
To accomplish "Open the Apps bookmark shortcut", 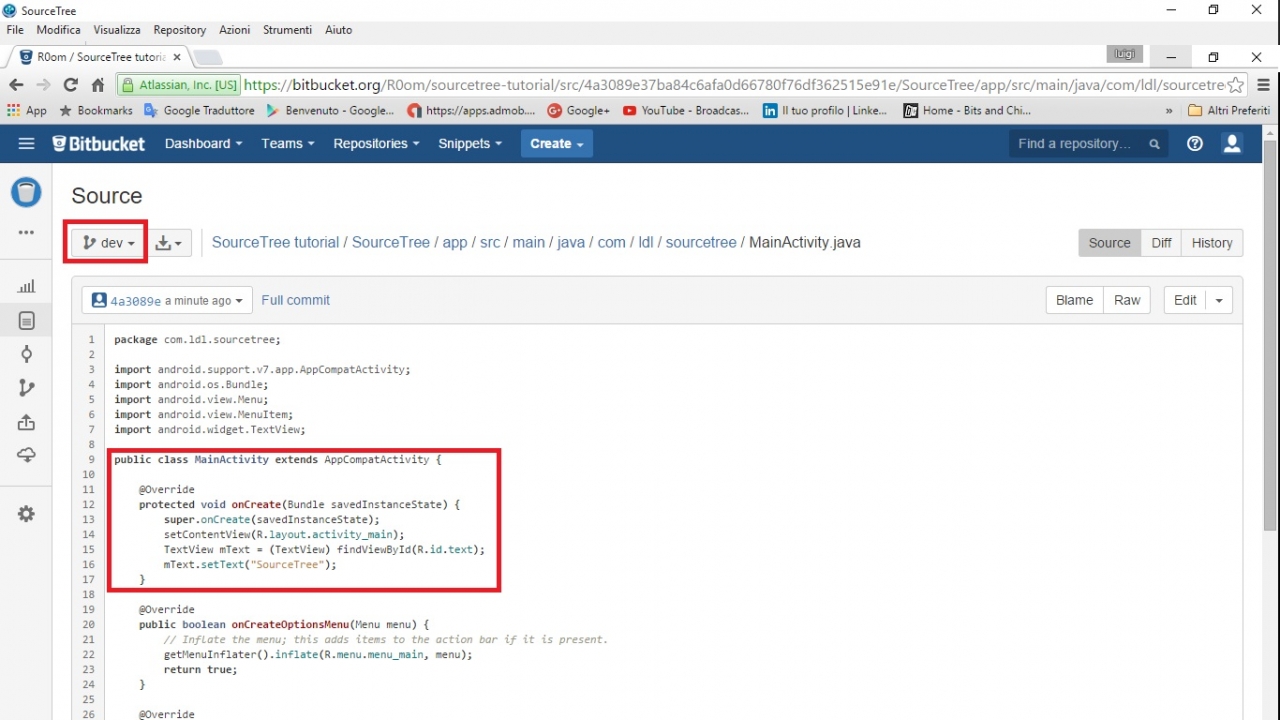I will (x=27, y=110).
